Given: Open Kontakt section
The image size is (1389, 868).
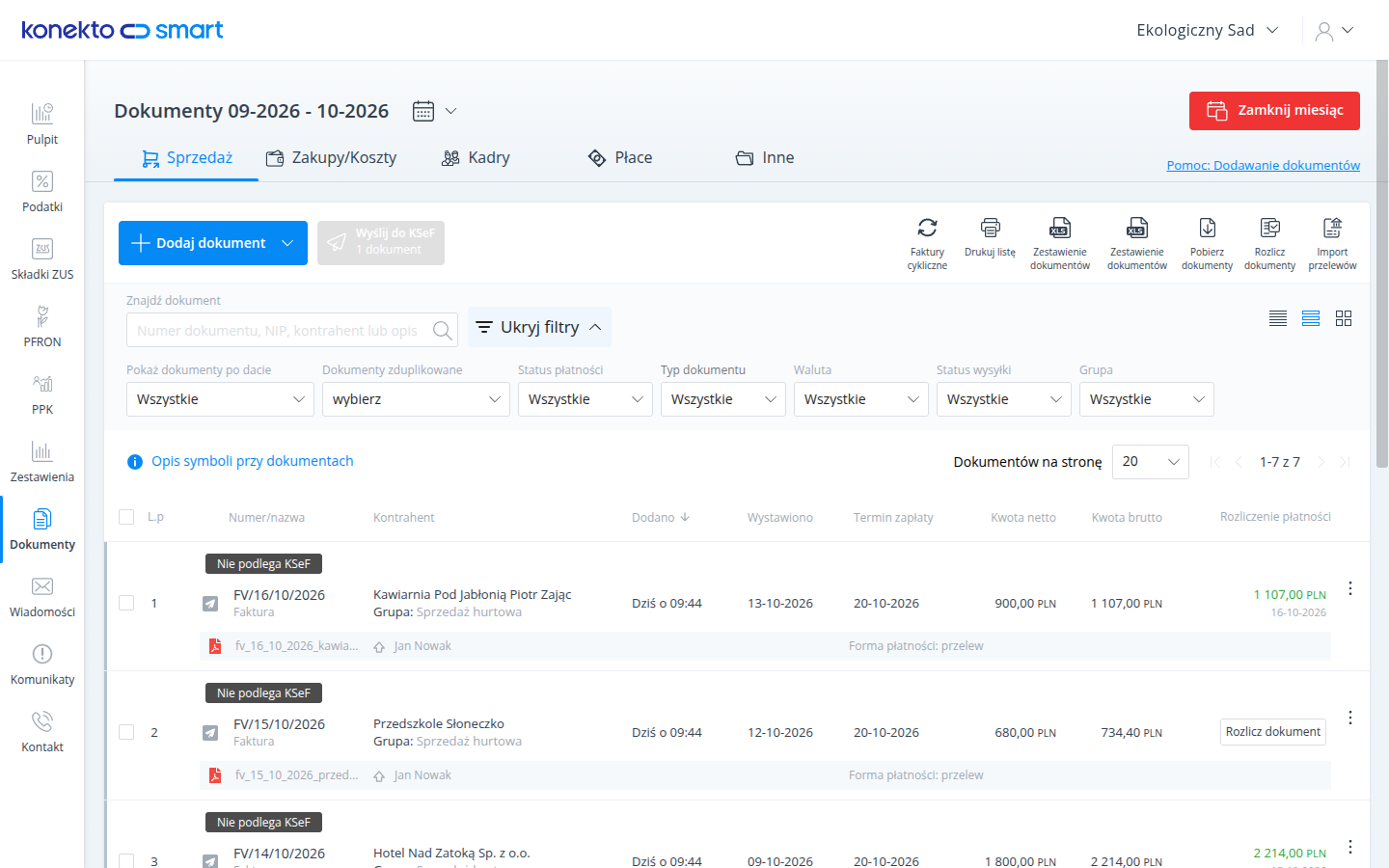Looking at the screenshot, I should coord(42,732).
